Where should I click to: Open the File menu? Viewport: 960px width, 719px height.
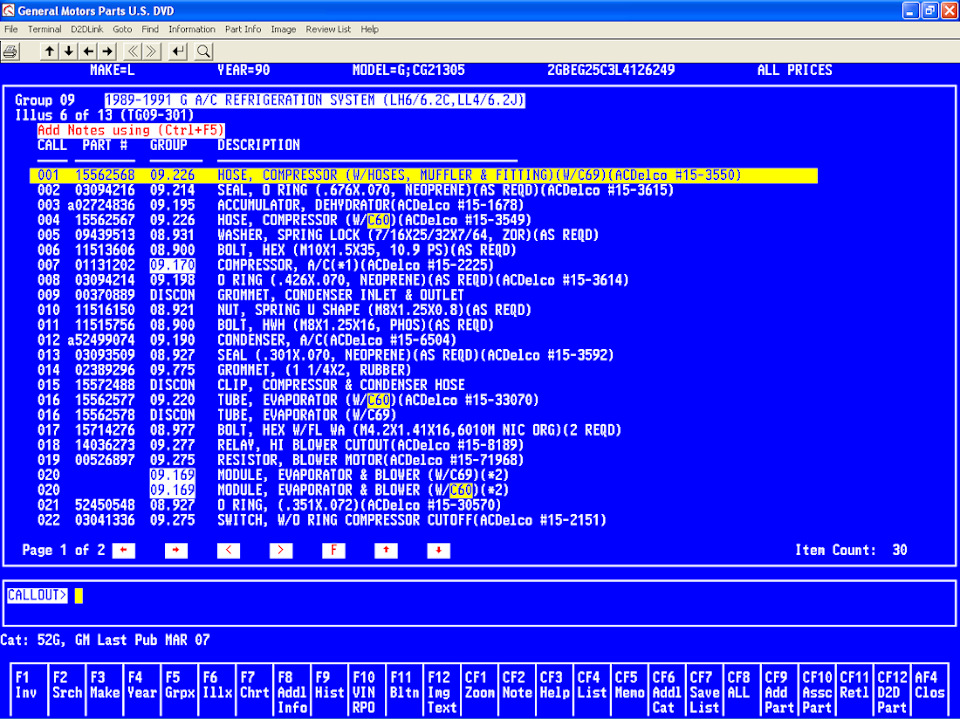tap(11, 29)
